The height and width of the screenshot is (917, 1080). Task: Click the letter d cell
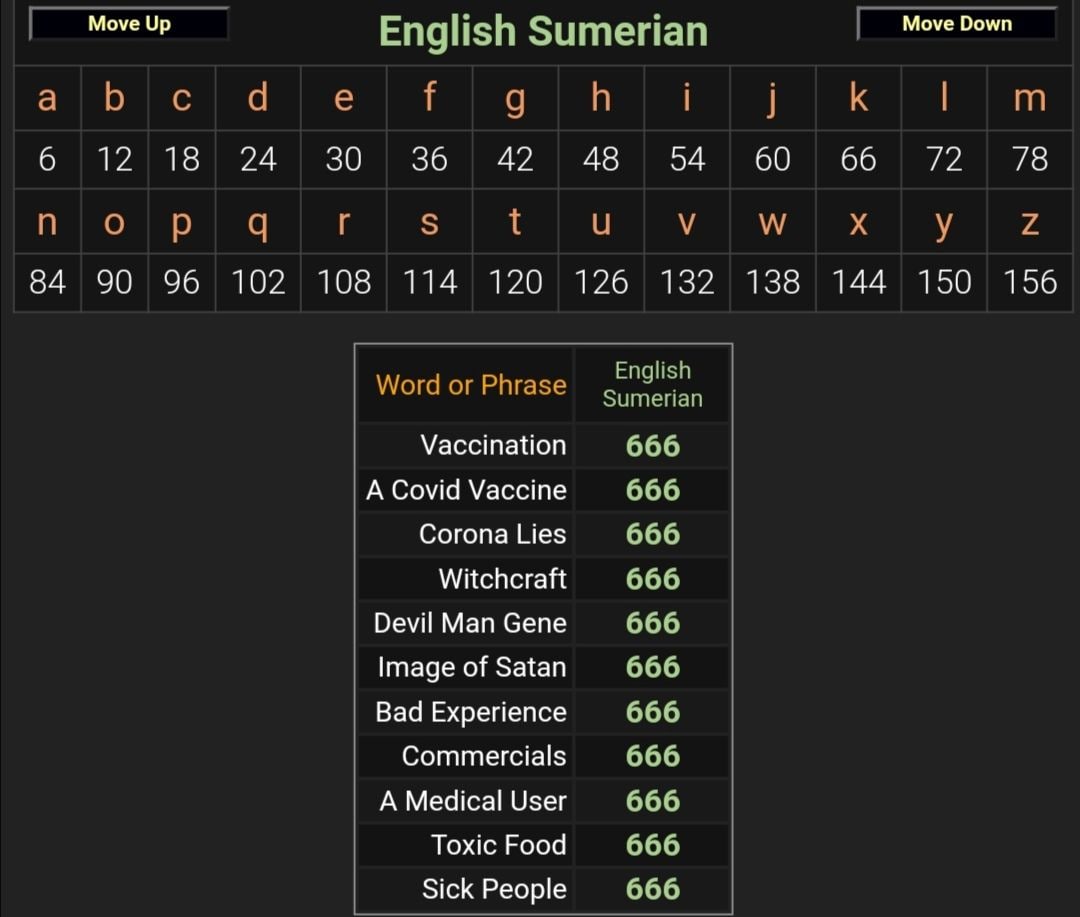258,98
